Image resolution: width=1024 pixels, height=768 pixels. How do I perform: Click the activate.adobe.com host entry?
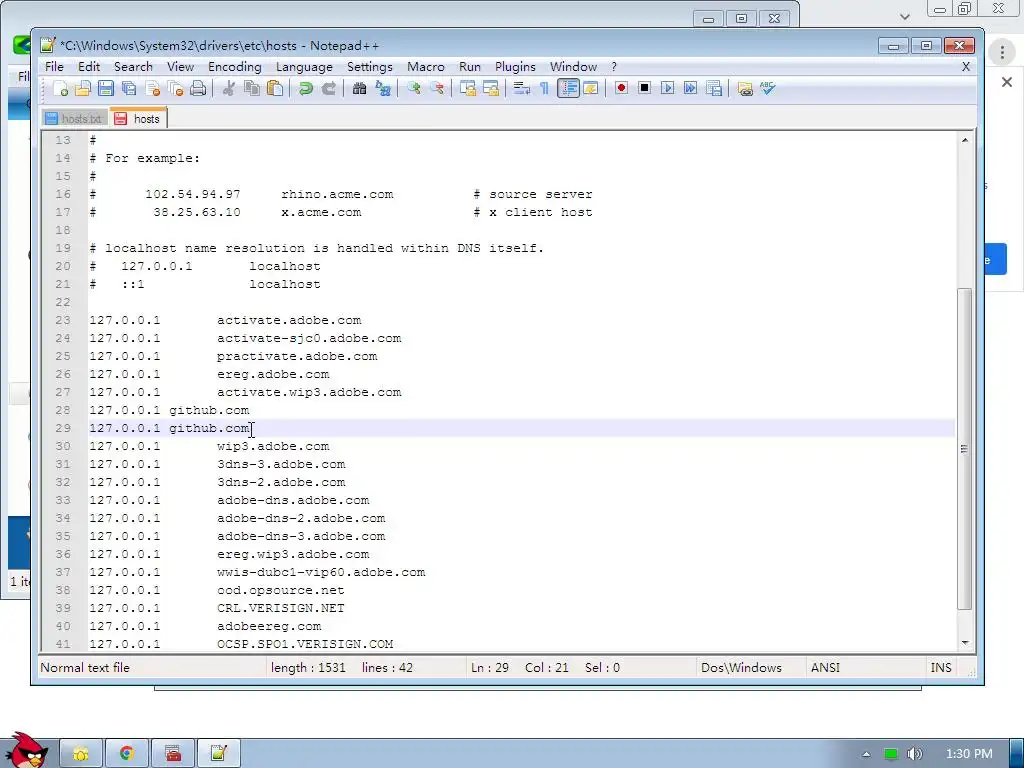pos(289,320)
